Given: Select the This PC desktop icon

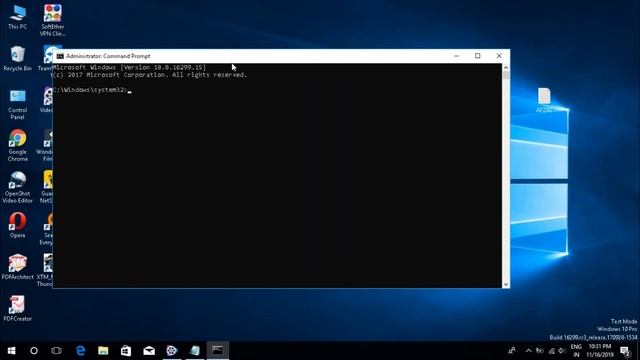Looking at the screenshot, I should (18, 17).
